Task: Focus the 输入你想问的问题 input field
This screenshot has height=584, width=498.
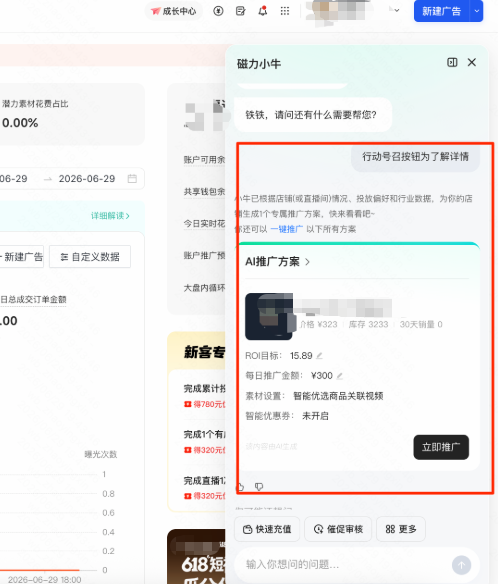Action: pyautogui.click(x=343, y=565)
